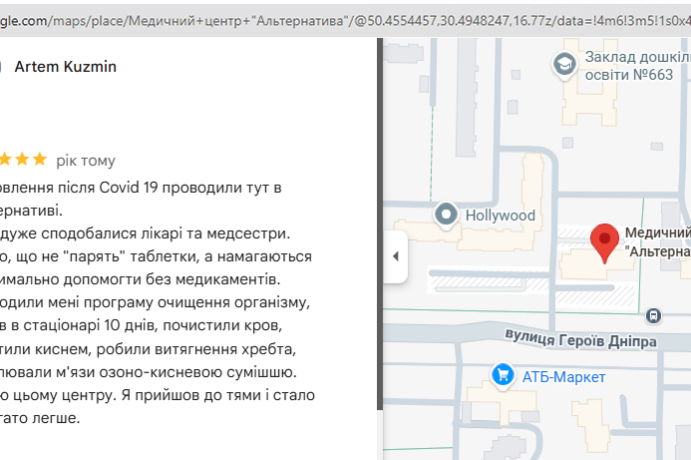Click the red Альтернатива location marker
This screenshot has height=460, width=691.
click(x=603, y=240)
